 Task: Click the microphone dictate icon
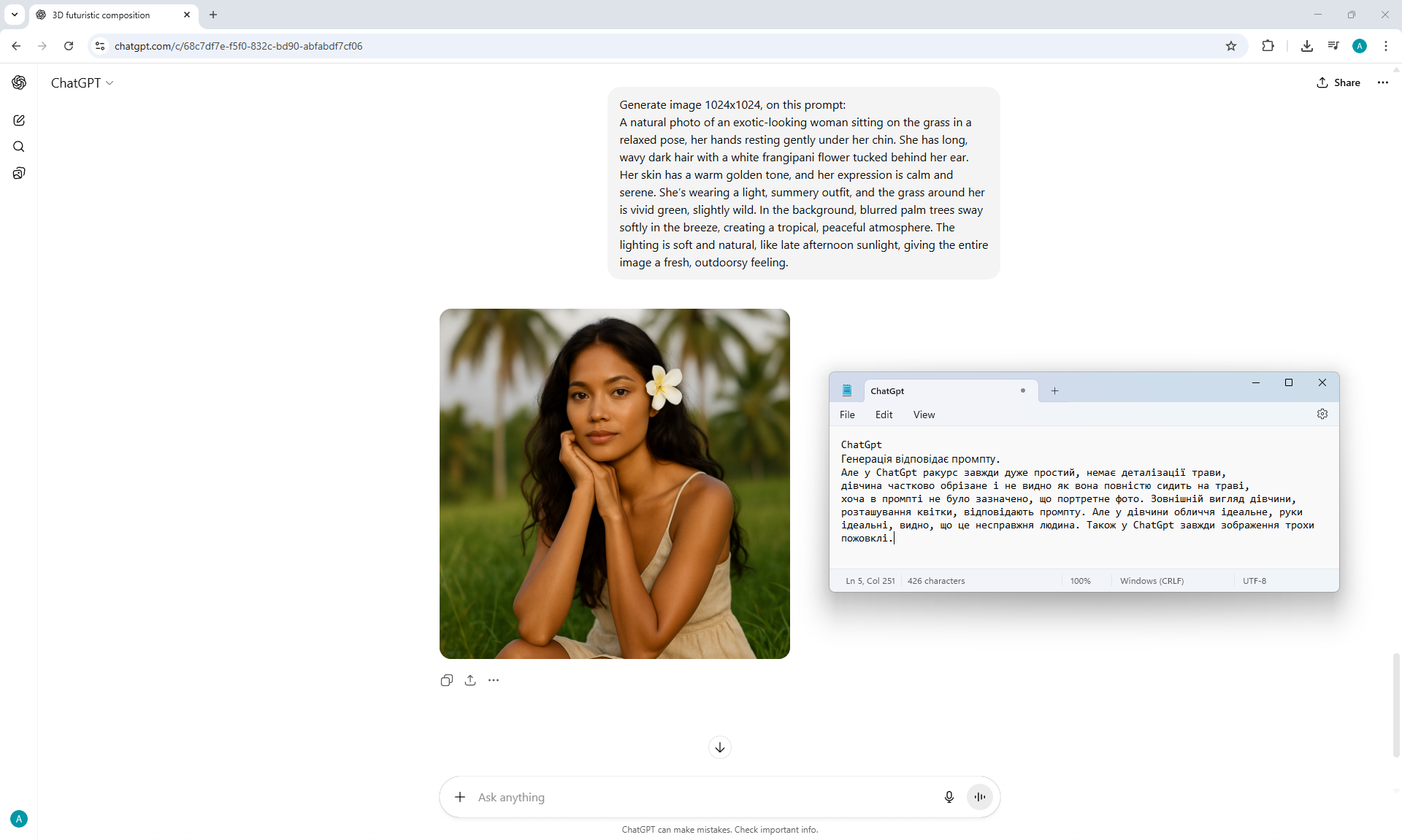(949, 797)
